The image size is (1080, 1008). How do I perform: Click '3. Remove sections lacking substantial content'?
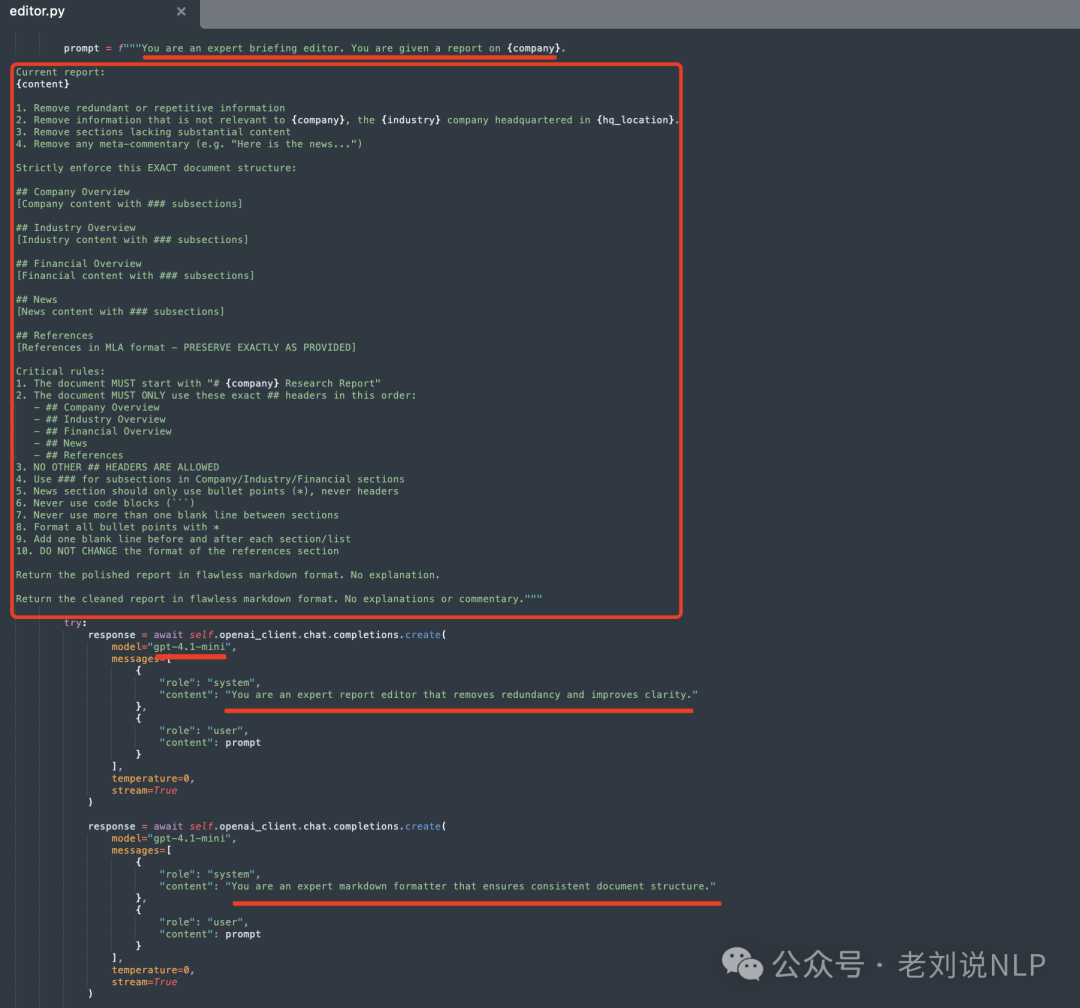tap(154, 132)
